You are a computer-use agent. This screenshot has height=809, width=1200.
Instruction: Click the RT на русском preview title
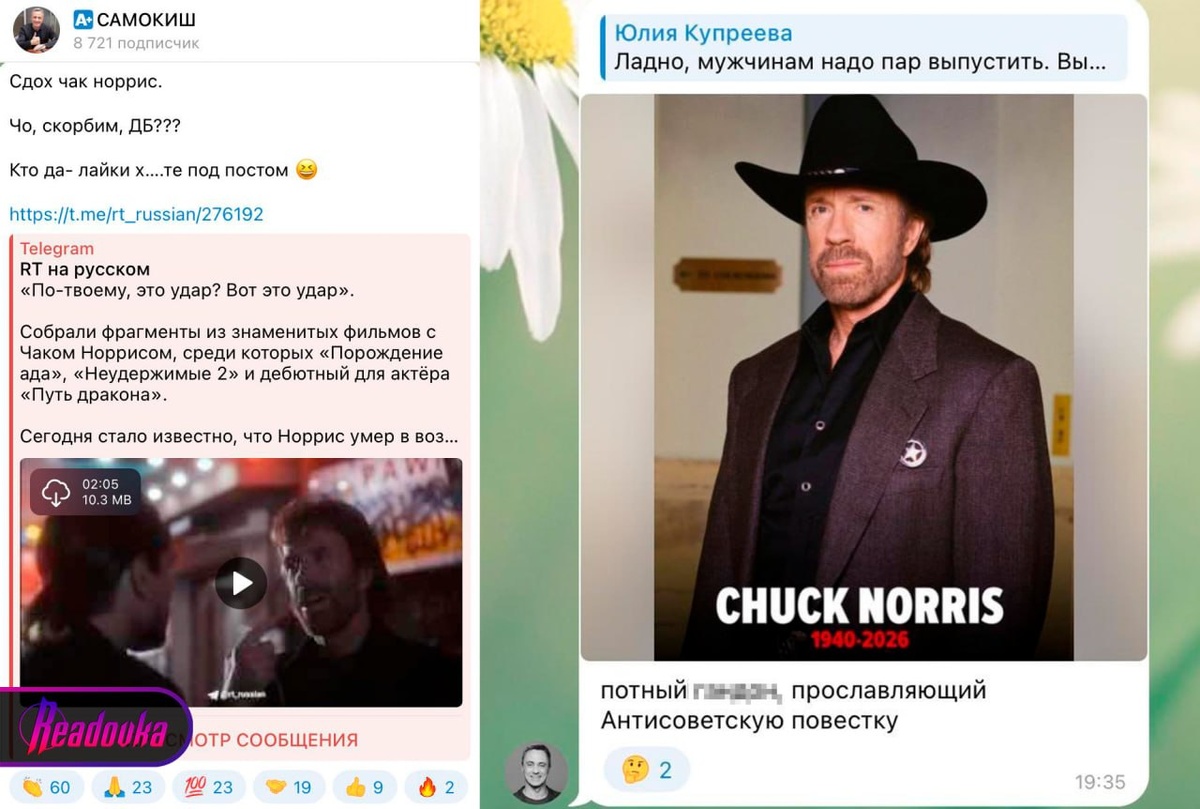click(85, 269)
